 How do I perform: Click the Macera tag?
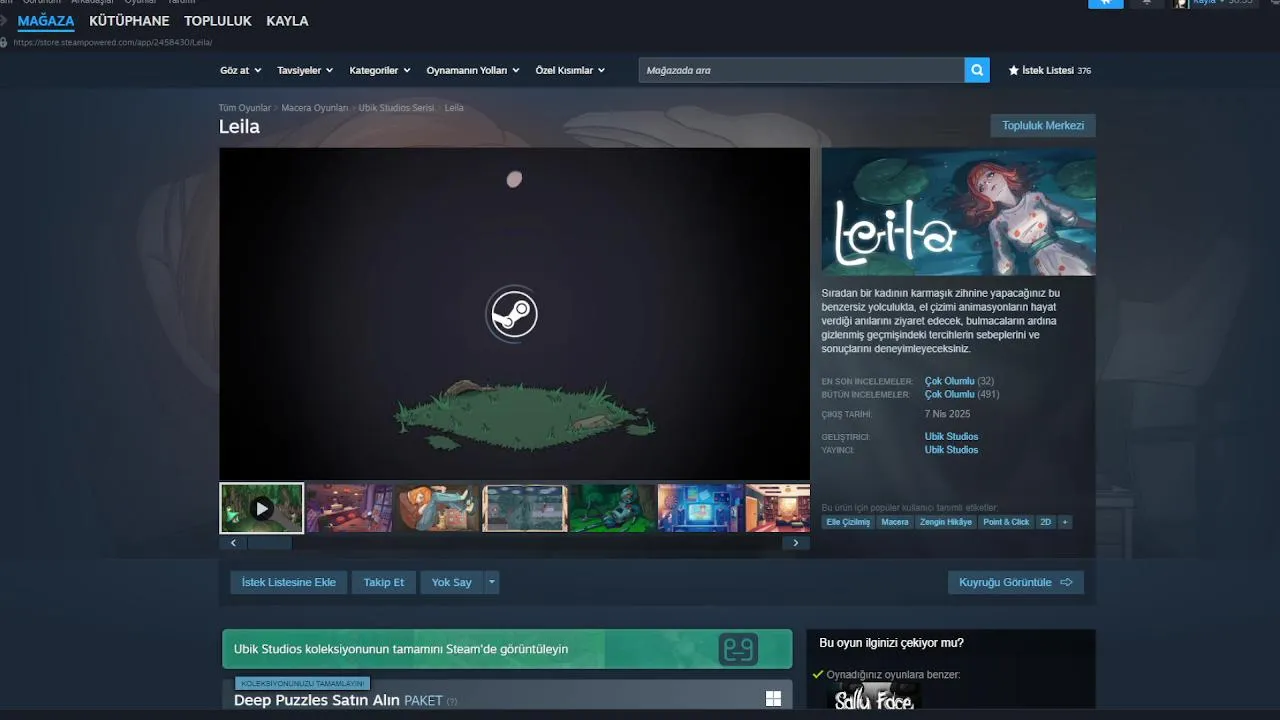click(895, 522)
